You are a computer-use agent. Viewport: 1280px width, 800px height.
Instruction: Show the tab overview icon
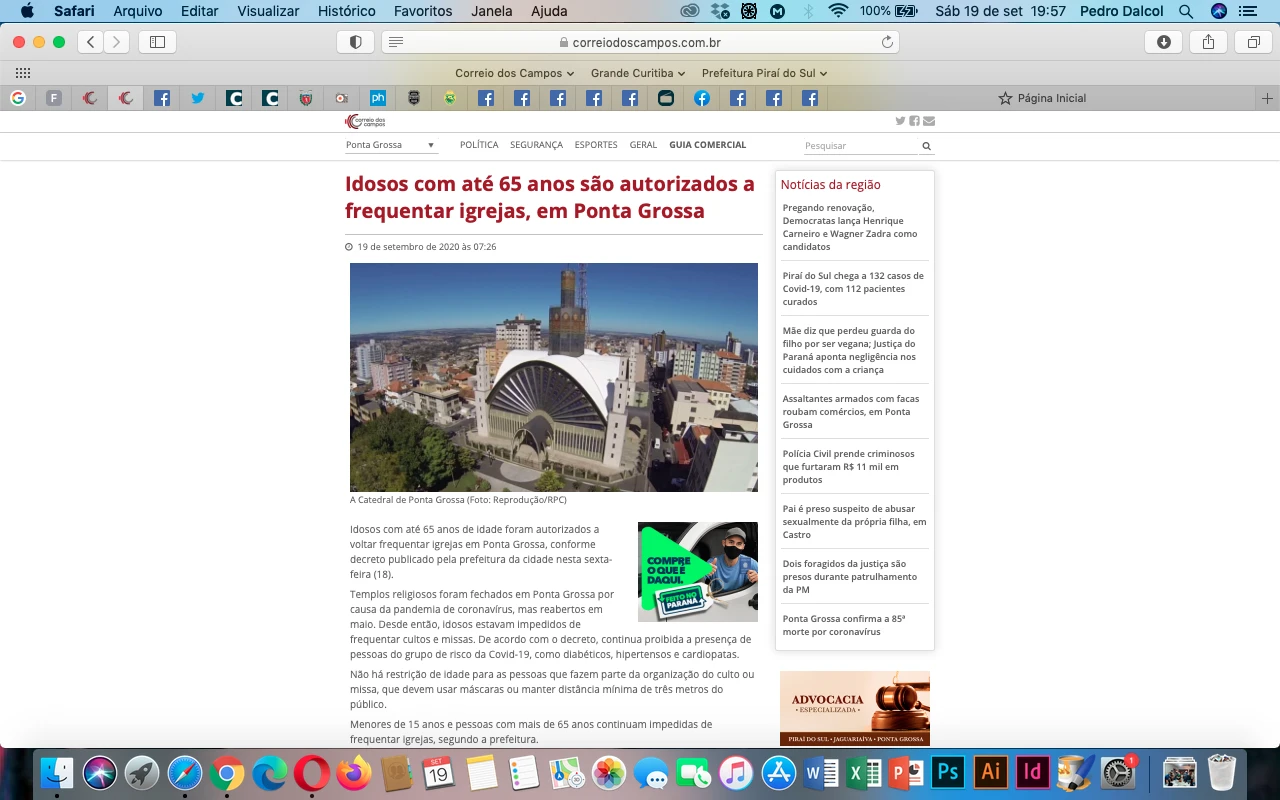point(1253,42)
